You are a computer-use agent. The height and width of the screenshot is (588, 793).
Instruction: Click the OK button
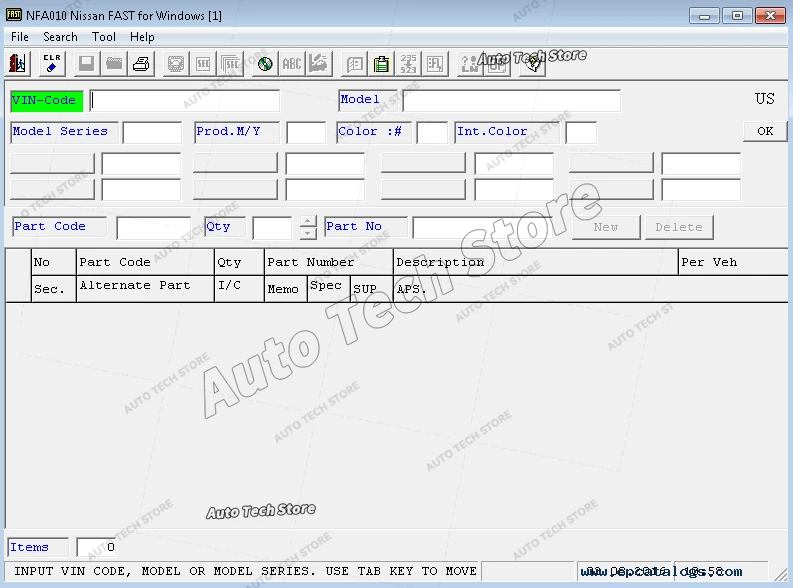[765, 131]
